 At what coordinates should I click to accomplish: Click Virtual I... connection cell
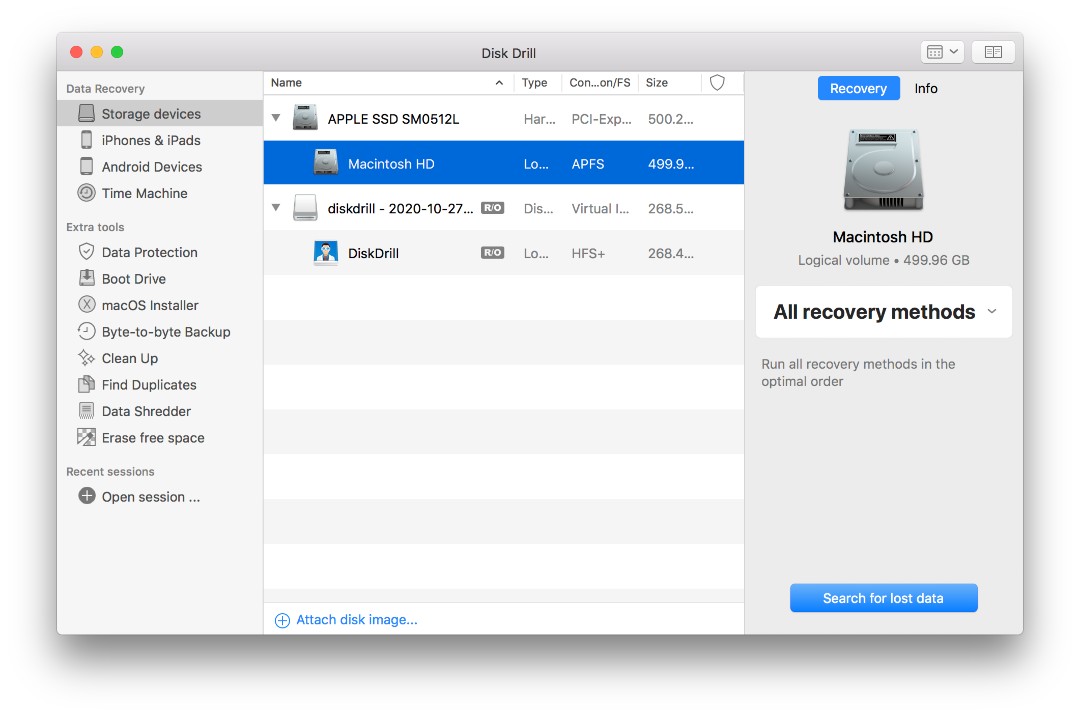600,209
